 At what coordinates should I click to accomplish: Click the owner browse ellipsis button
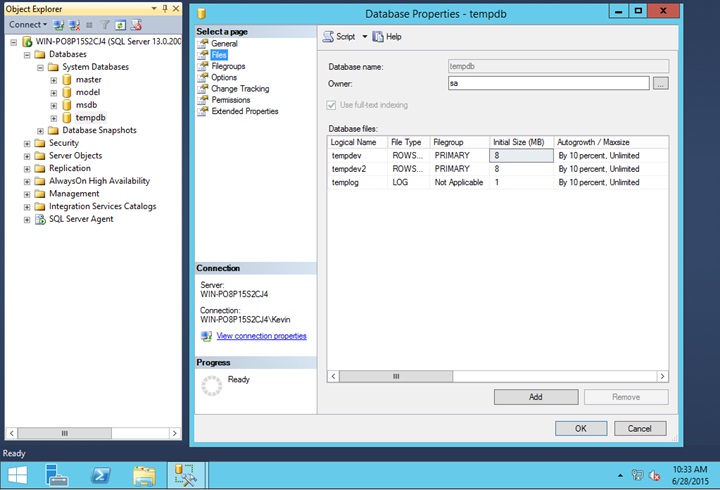(x=660, y=83)
